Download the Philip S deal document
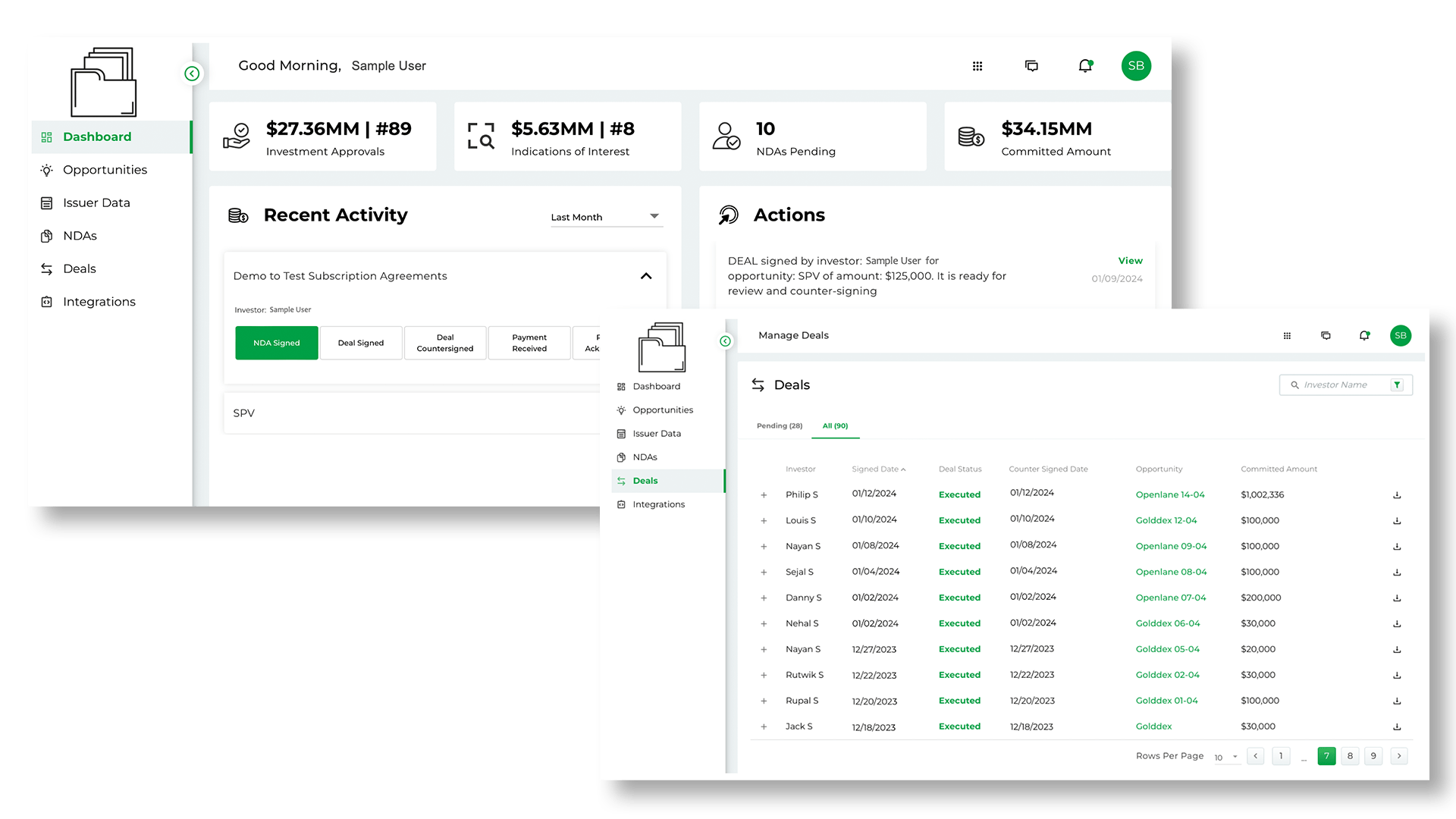1456x819 pixels. [x=1397, y=495]
